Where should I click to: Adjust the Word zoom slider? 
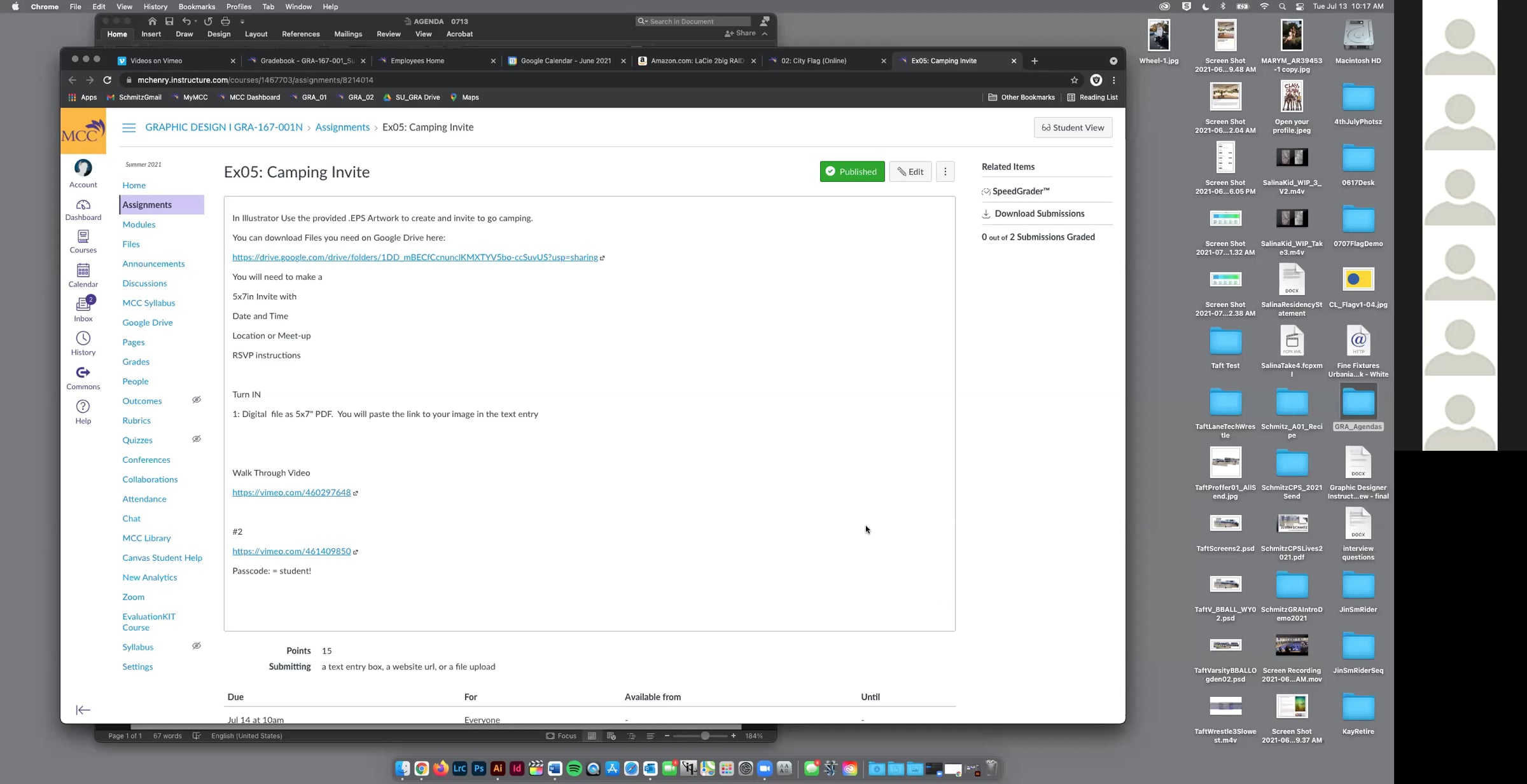click(x=704, y=736)
